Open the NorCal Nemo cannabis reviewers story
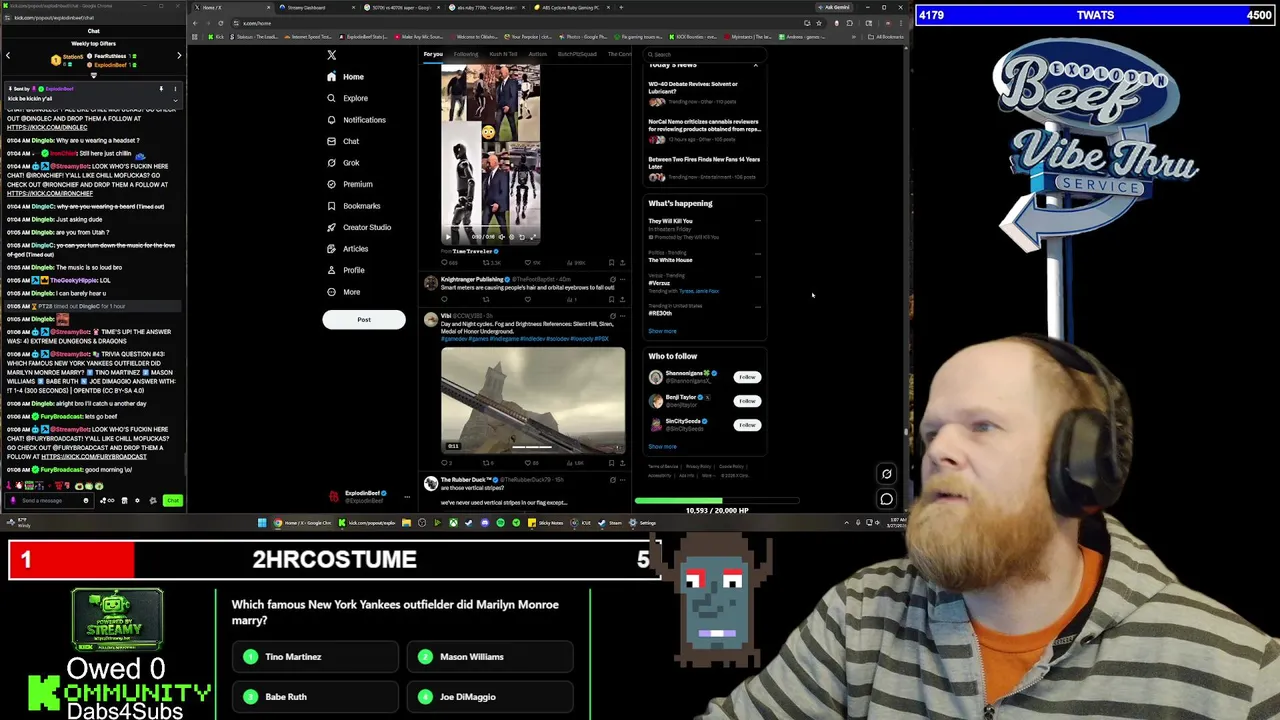 coord(705,129)
